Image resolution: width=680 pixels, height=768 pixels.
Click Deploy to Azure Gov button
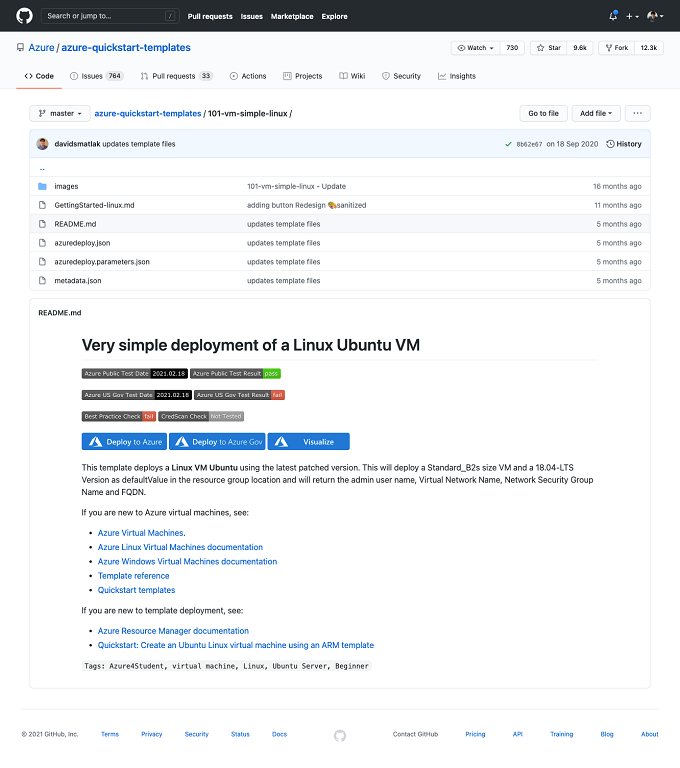point(217,441)
